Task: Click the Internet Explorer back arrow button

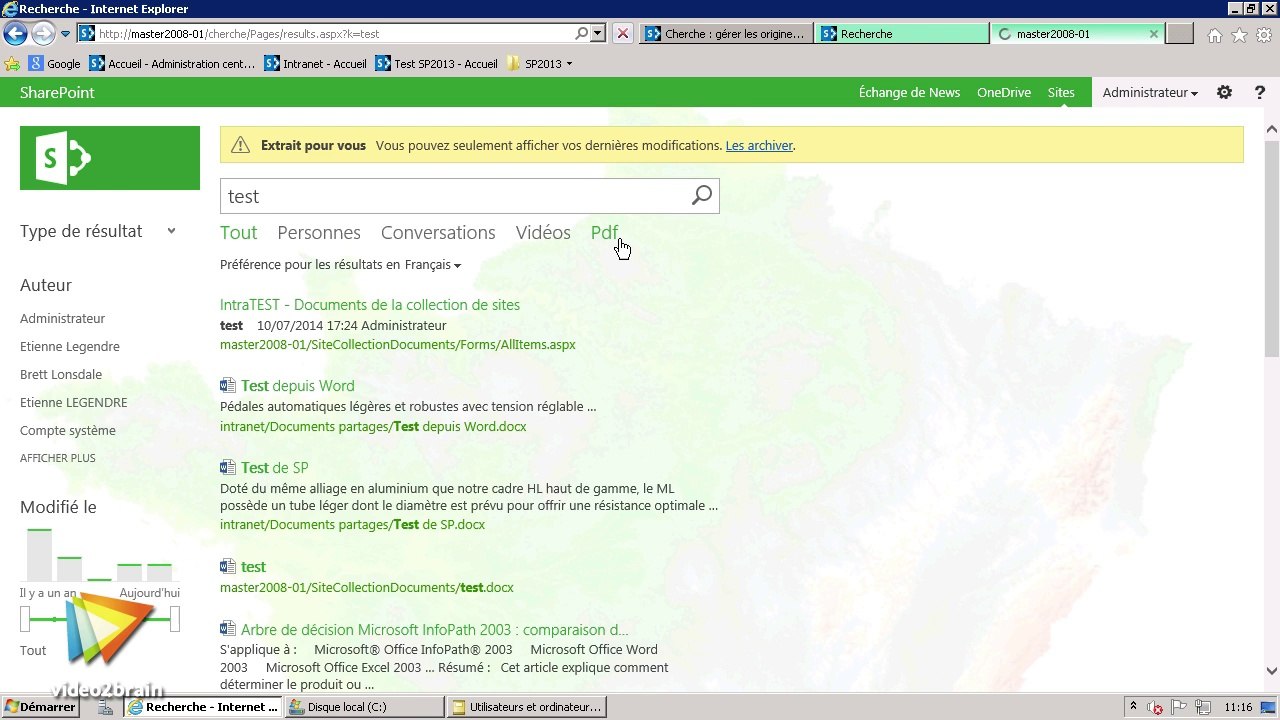Action: pyautogui.click(x=15, y=34)
